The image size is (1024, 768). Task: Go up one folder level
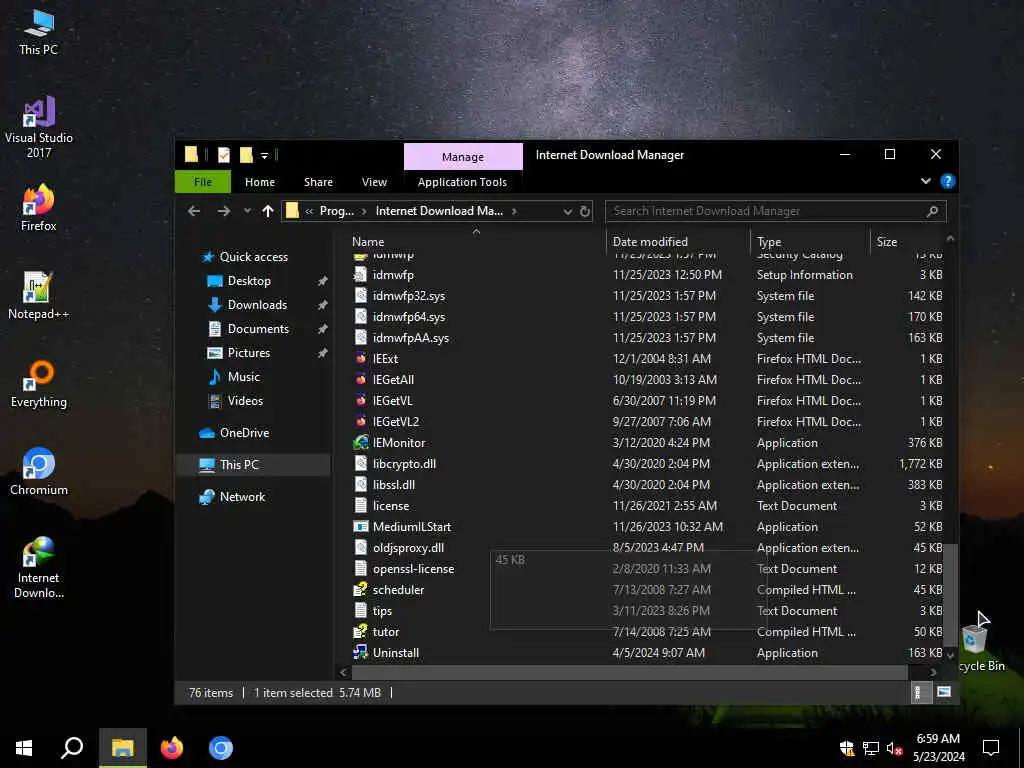point(267,211)
